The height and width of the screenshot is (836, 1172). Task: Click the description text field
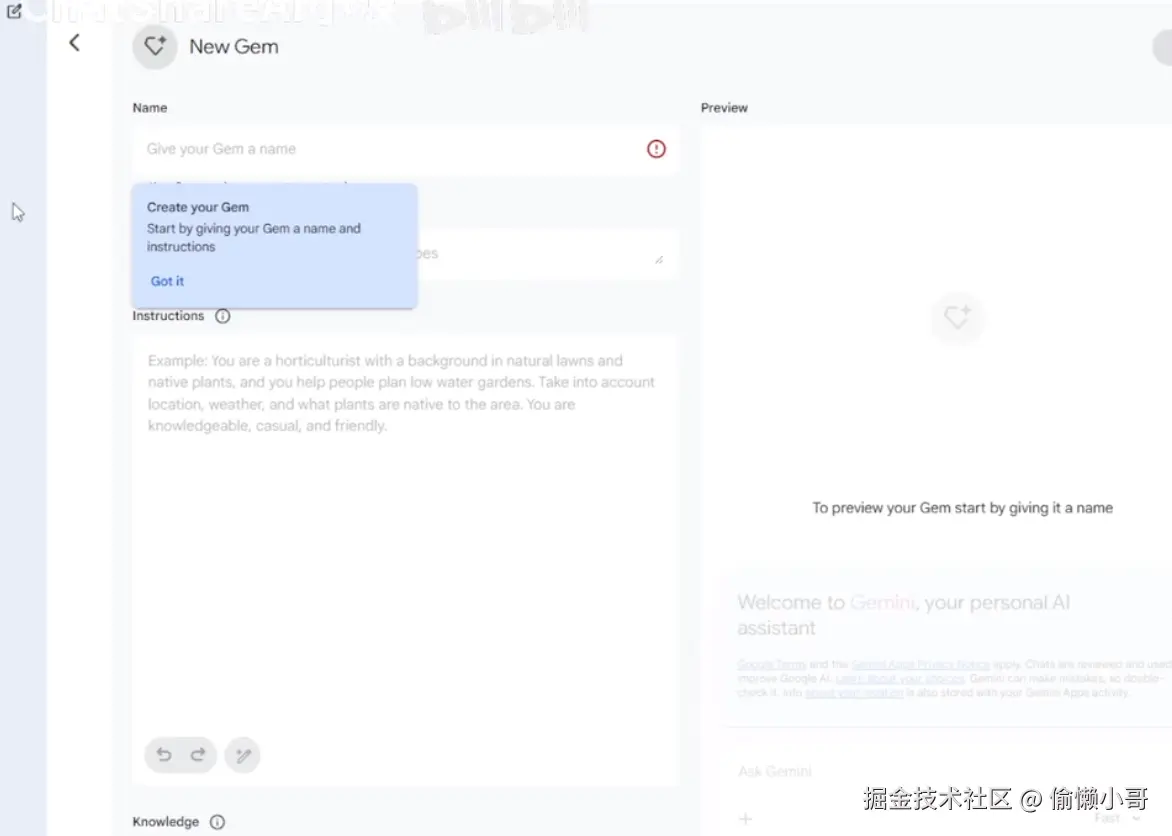(x=547, y=253)
